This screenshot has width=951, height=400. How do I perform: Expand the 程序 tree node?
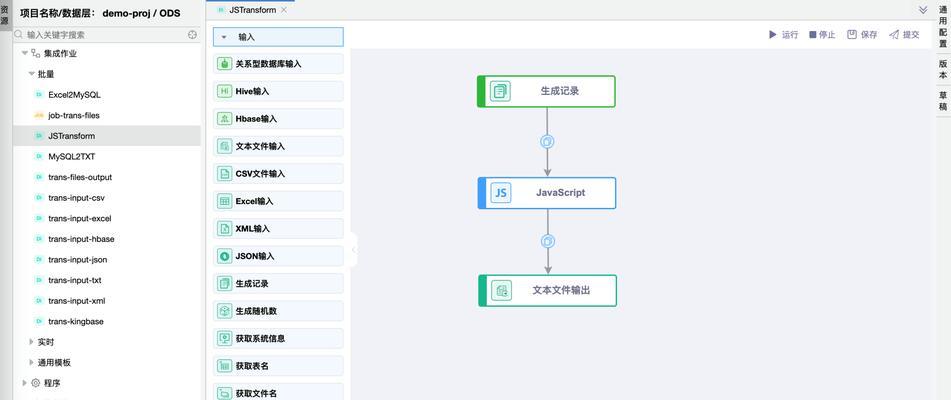25,383
